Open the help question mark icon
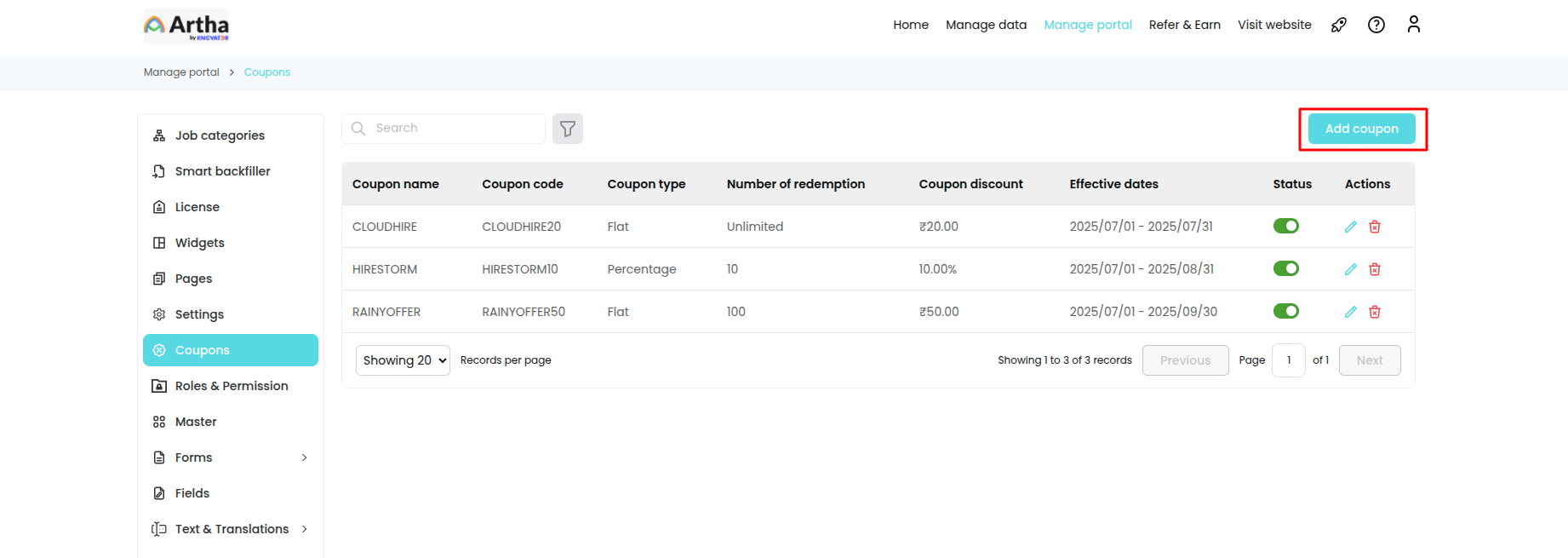This screenshot has height=558, width=1568. coord(1376,25)
